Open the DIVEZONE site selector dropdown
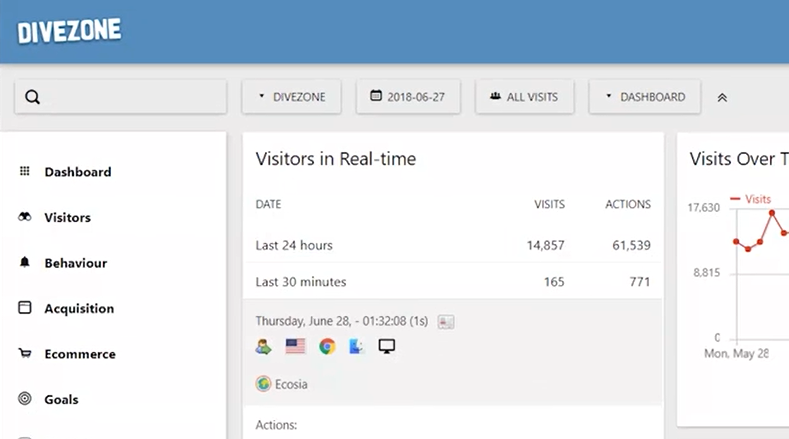This screenshot has width=789, height=439. click(291, 97)
